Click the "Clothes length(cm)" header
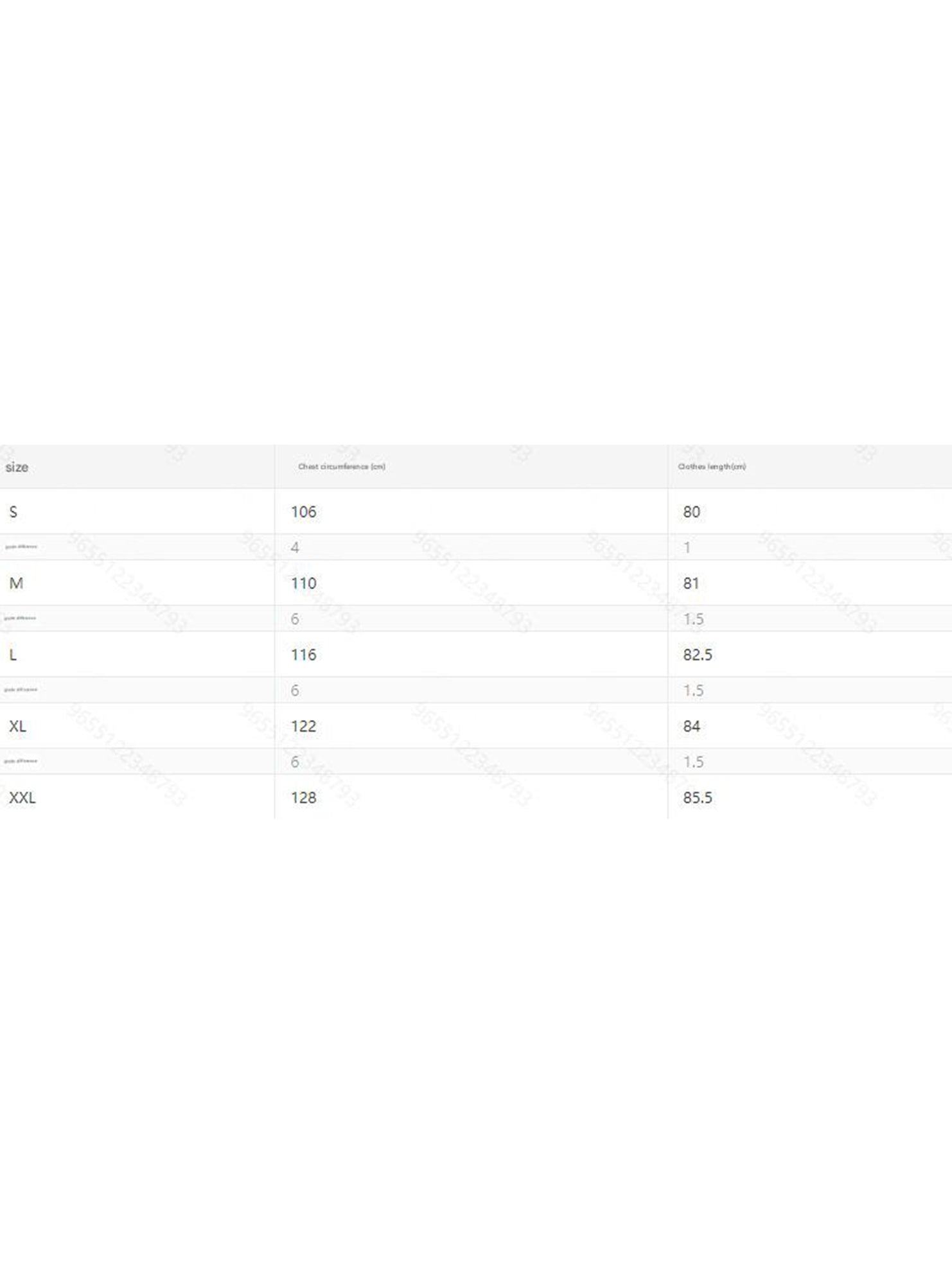Image resolution: width=952 pixels, height=1263 pixels. (712, 466)
